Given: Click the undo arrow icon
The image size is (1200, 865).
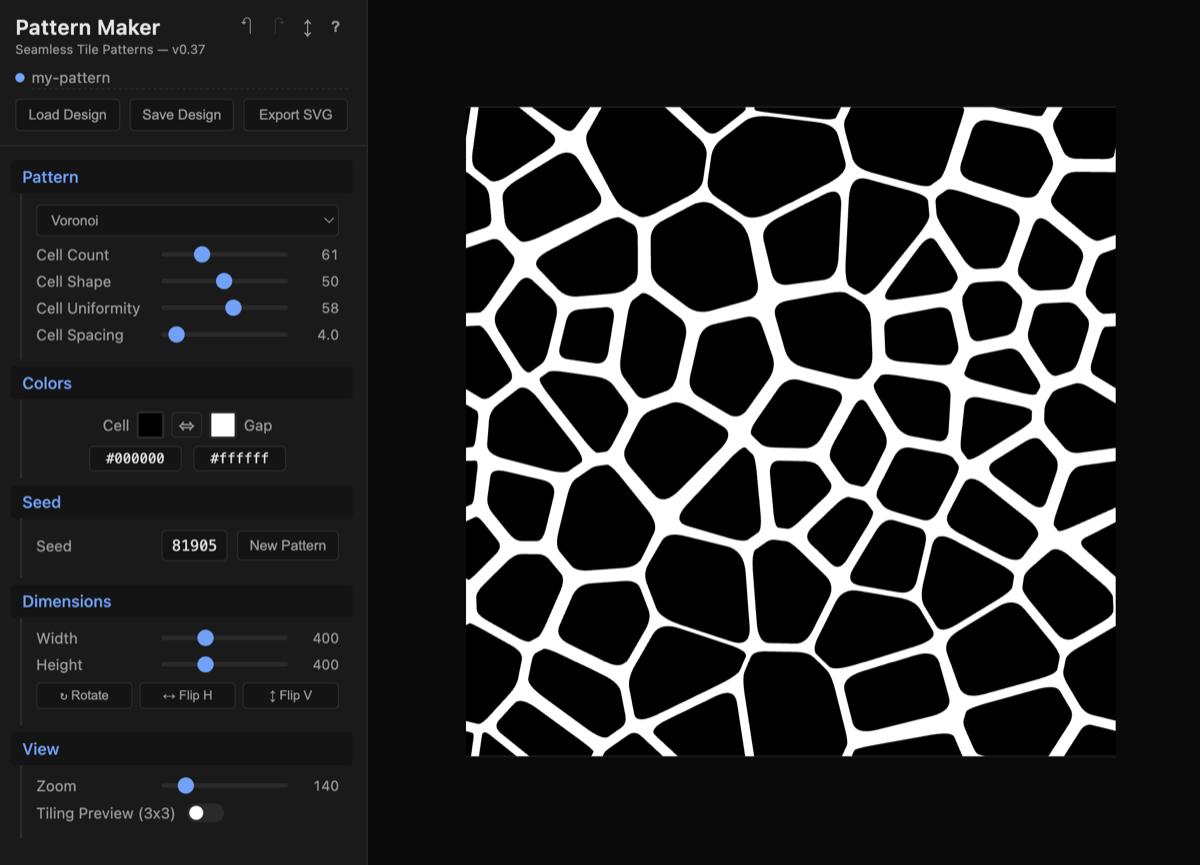Looking at the screenshot, I should point(247,27).
